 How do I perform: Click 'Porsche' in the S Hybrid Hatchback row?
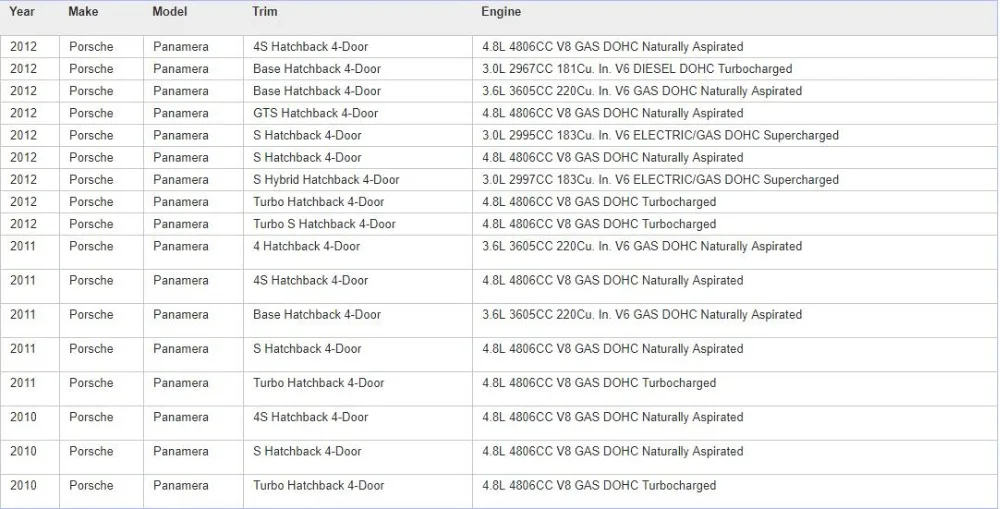click(x=91, y=180)
